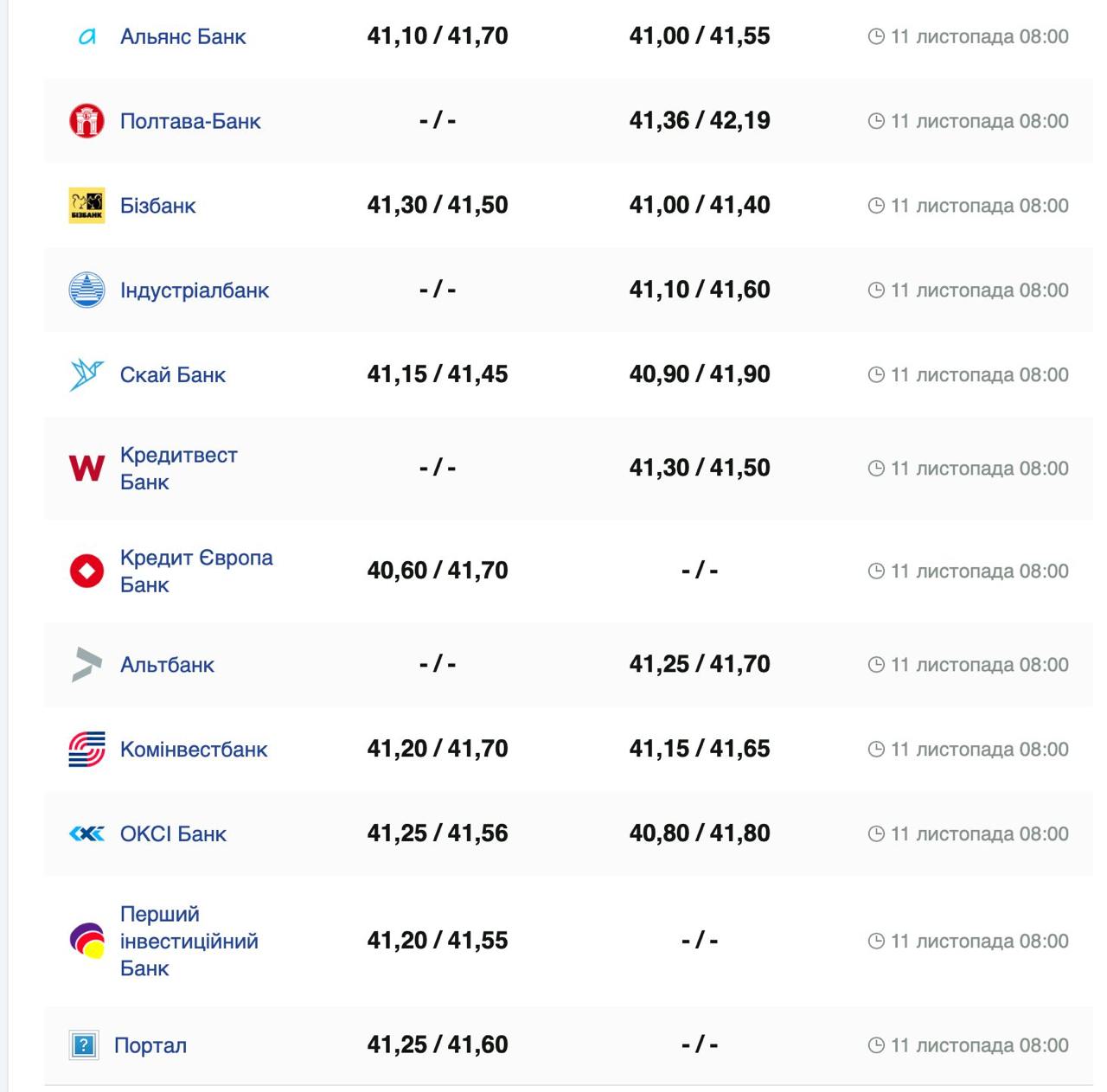Click the Індустріалбанк blue logo icon
The height and width of the screenshot is (1092, 1107).
coord(86,290)
